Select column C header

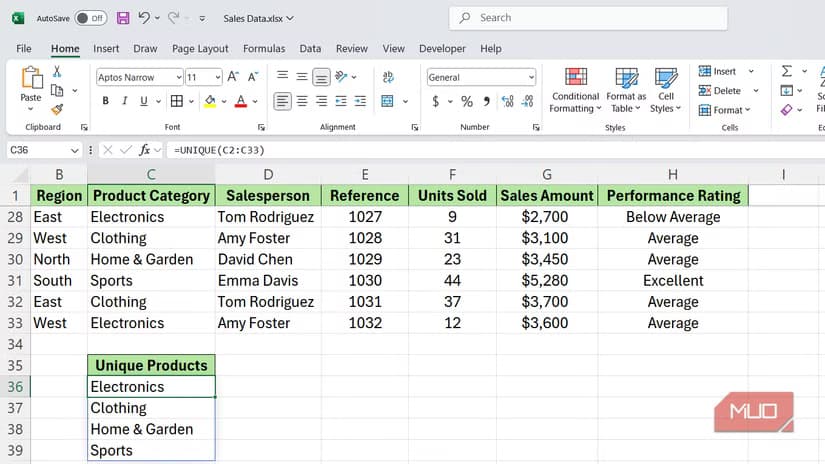tap(151, 174)
